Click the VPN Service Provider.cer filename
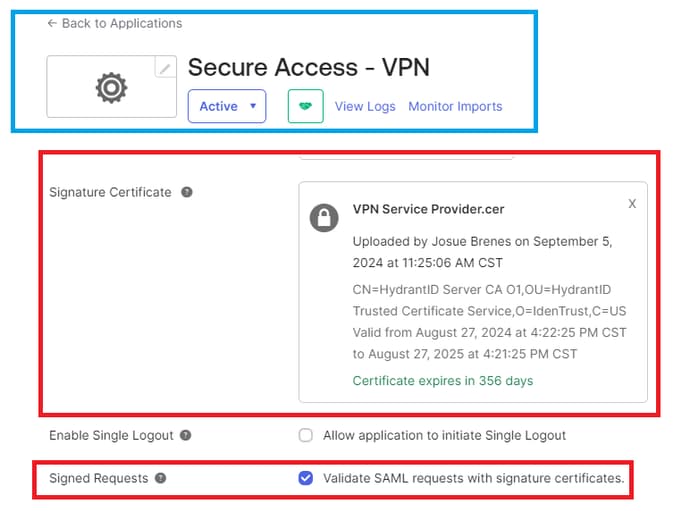 point(428,209)
